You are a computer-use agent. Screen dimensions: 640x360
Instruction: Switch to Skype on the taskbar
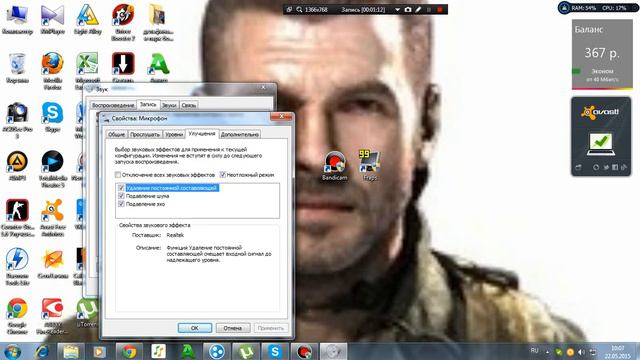(275, 351)
